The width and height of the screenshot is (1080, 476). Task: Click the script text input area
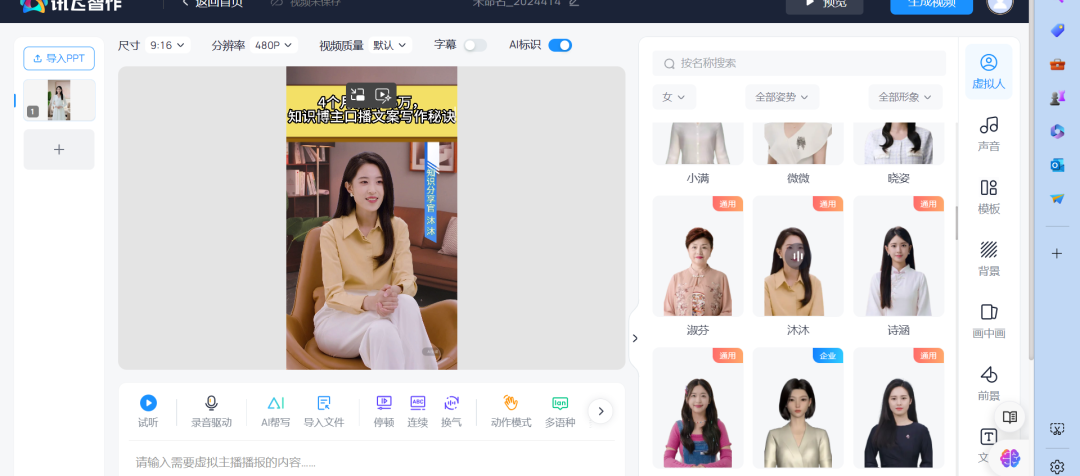click(x=372, y=460)
